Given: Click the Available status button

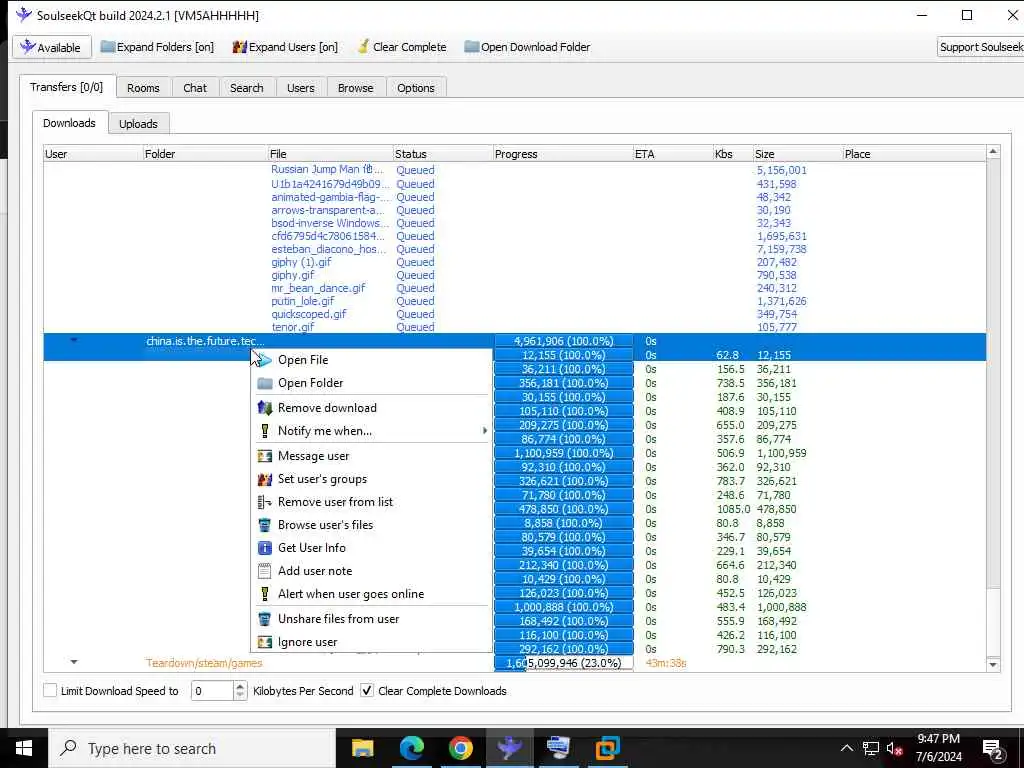Looking at the screenshot, I should [52, 47].
